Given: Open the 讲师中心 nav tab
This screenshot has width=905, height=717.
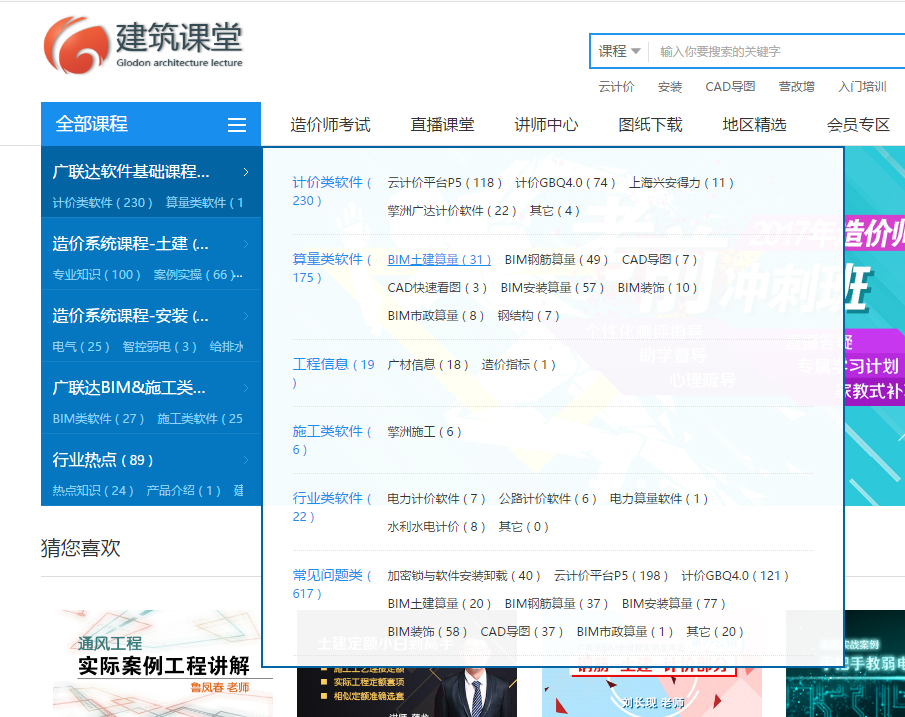Looking at the screenshot, I should 546,125.
